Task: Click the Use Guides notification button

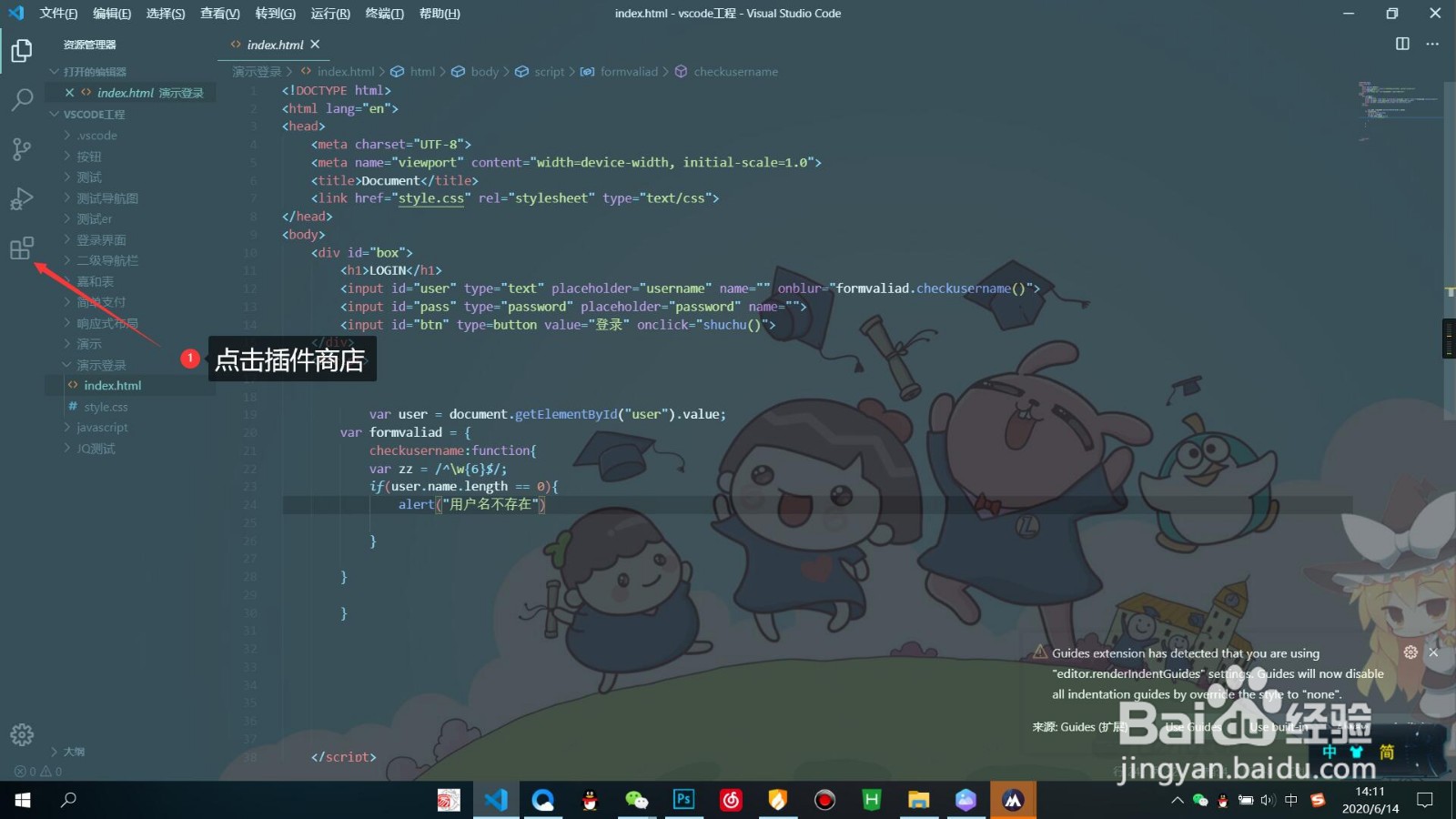Action: click(1193, 727)
